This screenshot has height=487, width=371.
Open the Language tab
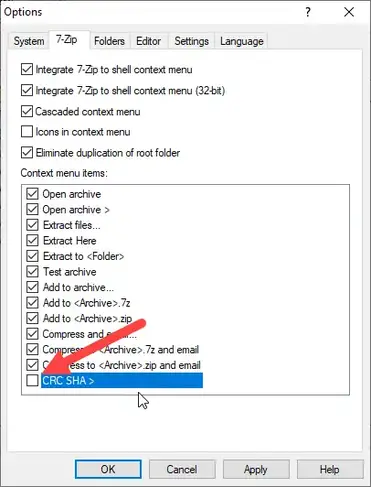[242, 41]
